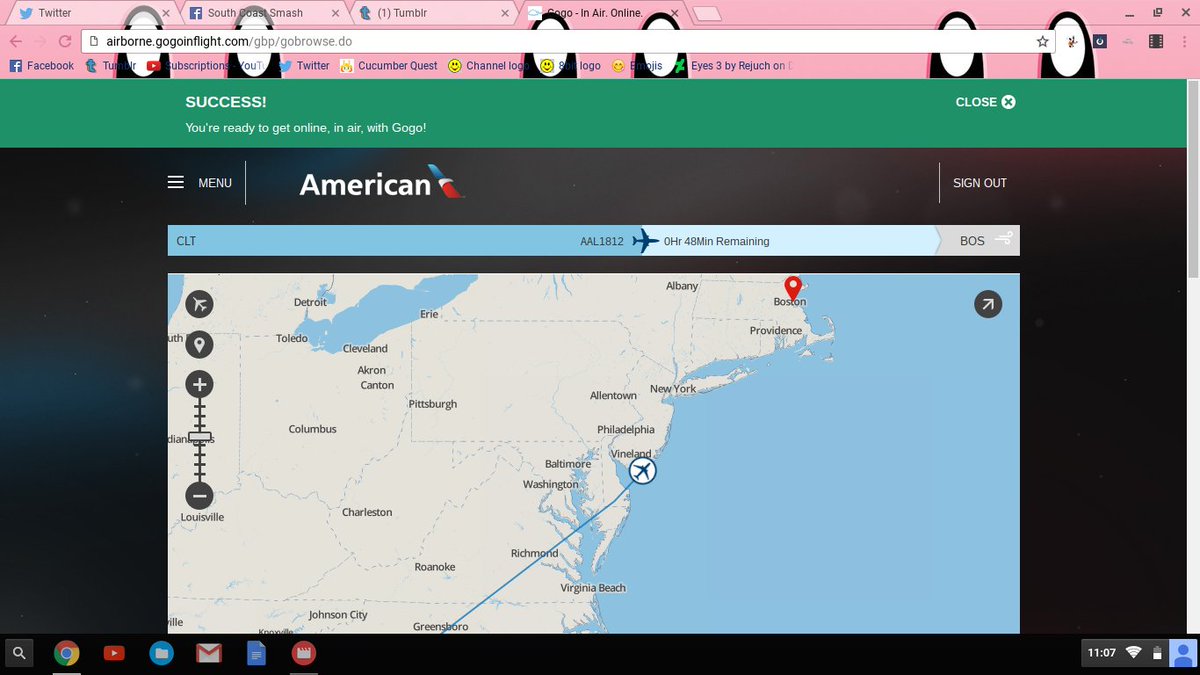Open the YouTube Subscriptions bookmark

point(208,65)
